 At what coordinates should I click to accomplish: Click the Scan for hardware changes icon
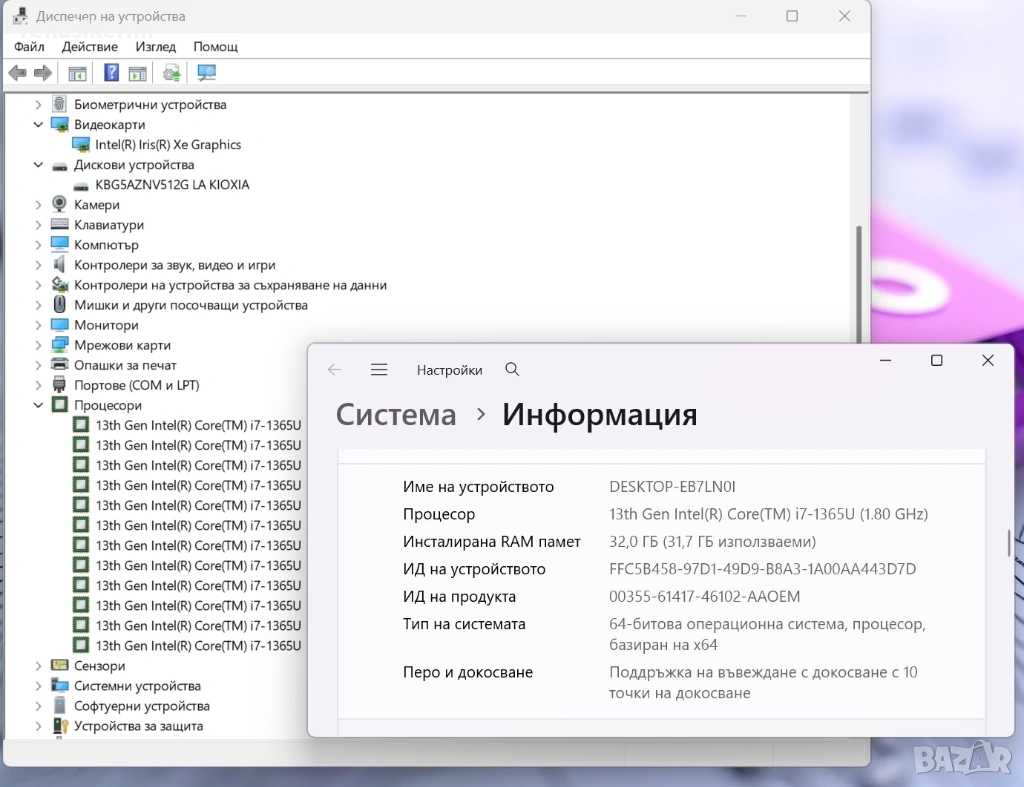pos(207,73)
